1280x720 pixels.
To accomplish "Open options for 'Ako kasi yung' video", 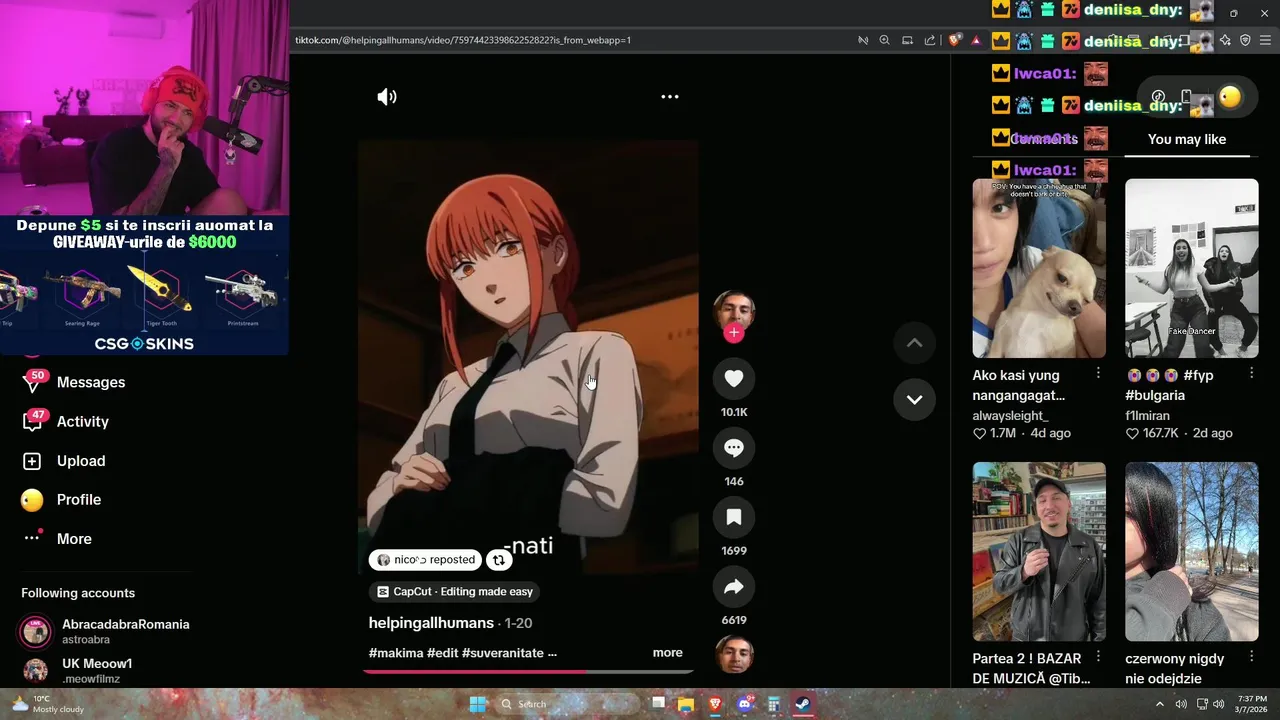I will point(1098,373).
